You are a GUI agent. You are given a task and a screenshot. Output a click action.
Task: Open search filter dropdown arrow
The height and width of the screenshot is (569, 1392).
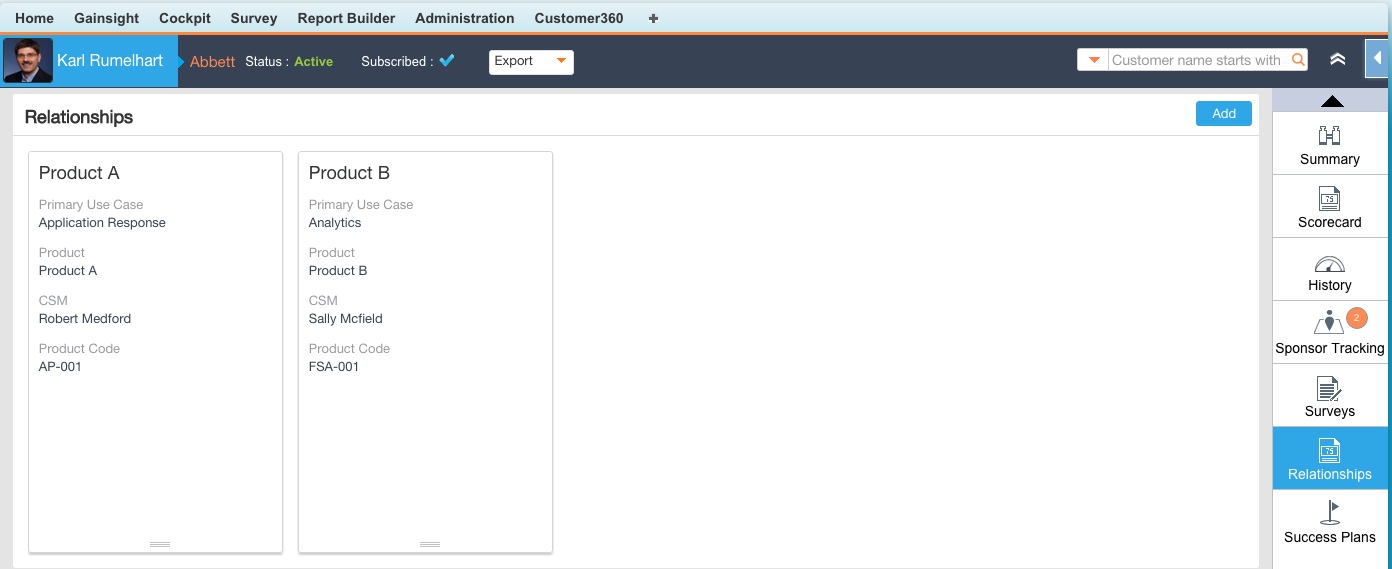tap(1093, 60)
